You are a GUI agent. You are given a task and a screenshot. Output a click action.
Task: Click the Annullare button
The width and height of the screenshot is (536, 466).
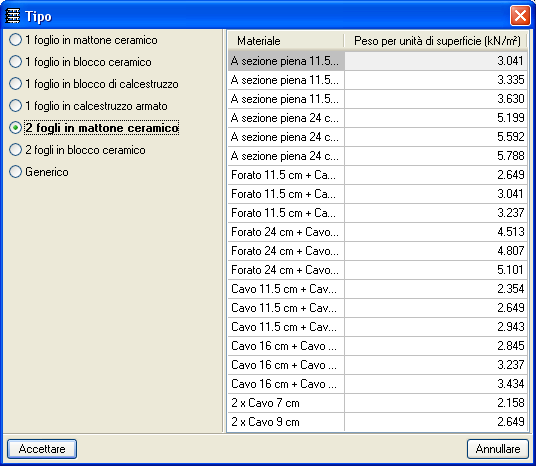tap(498, 449)
